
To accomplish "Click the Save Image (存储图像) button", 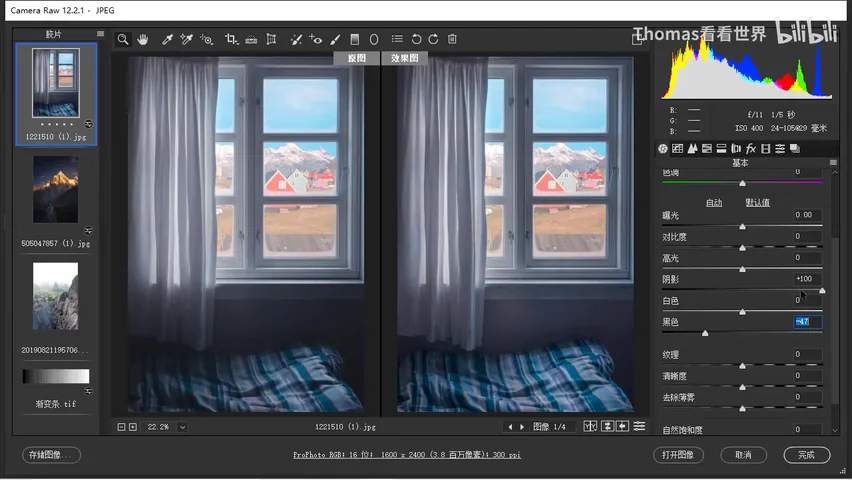I will (52, 455).
